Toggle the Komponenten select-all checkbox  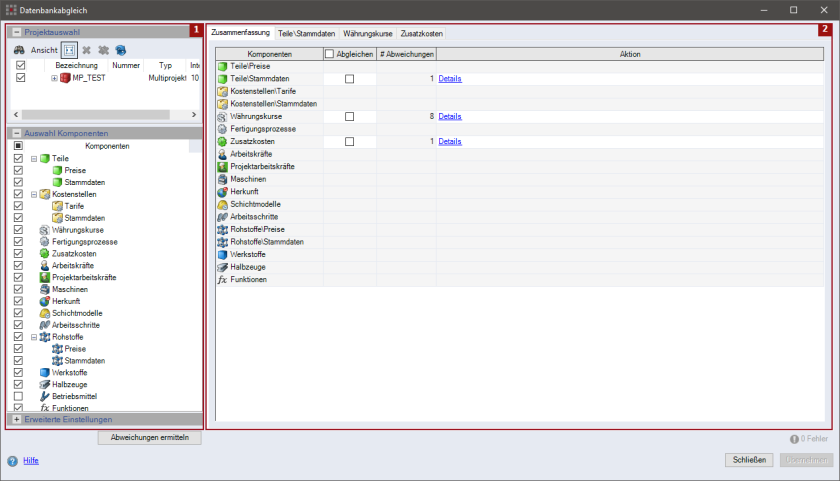pos(18,146)
